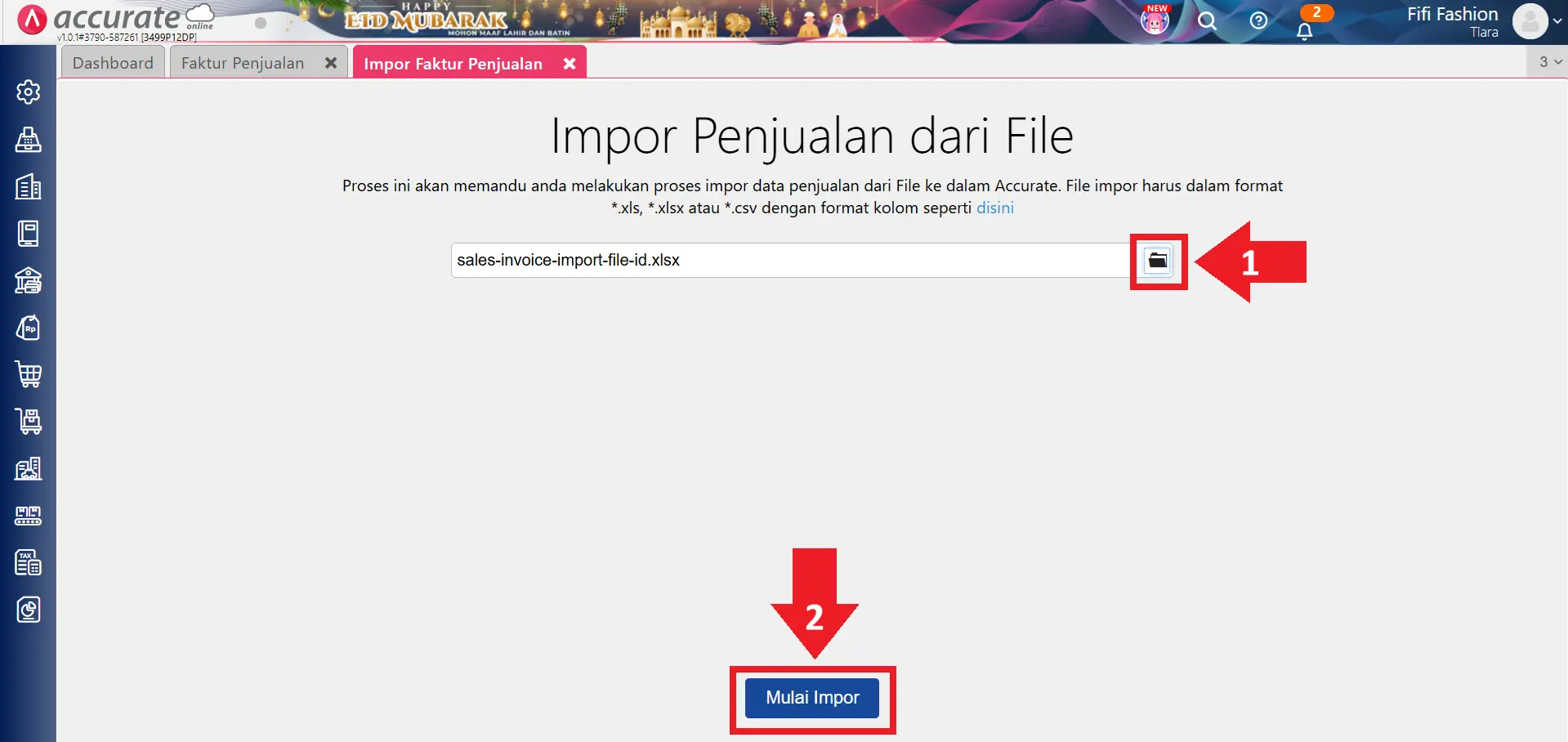
Task: Click the Mulai Impor button
Action: pos(811,698)
